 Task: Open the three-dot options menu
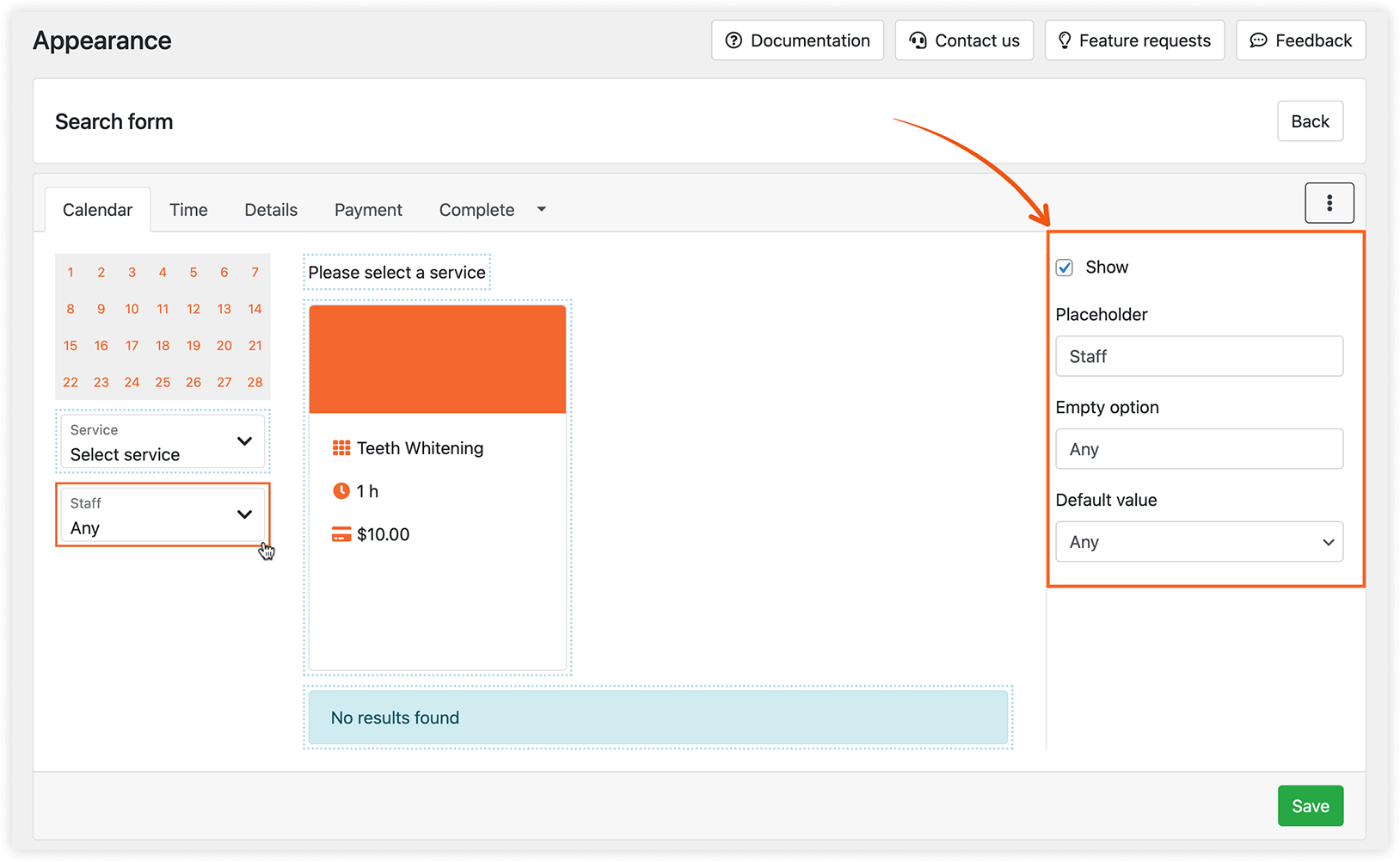1329,202
